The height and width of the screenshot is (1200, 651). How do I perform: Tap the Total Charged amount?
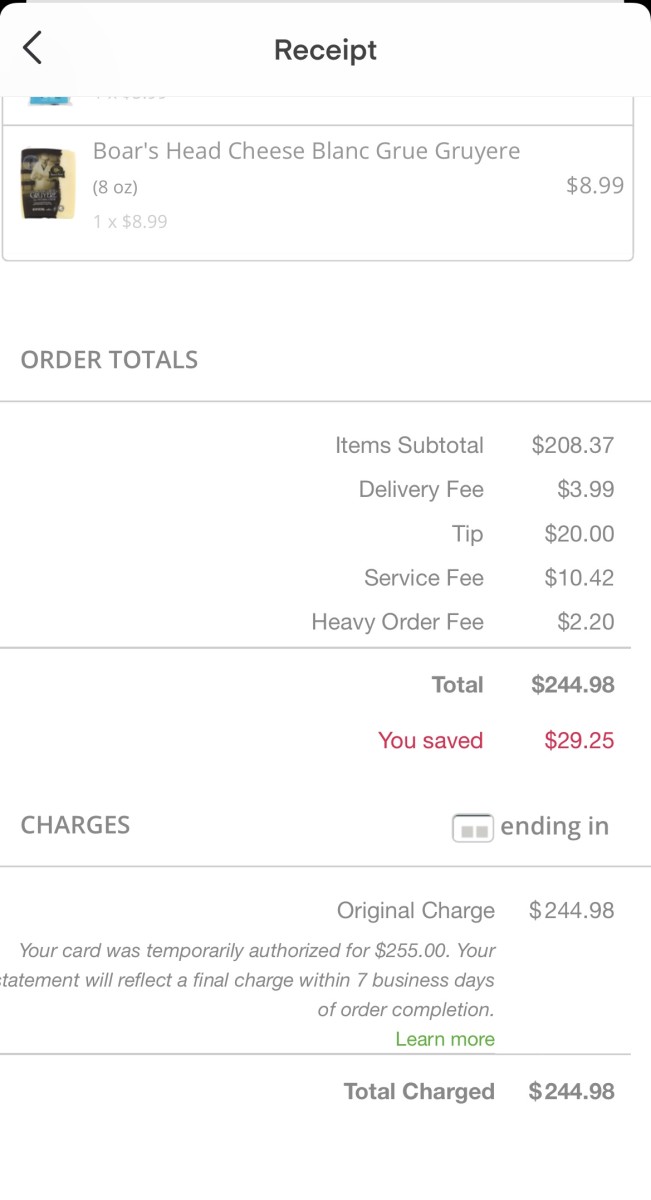pyautogui.click(x=572, y=1091)
